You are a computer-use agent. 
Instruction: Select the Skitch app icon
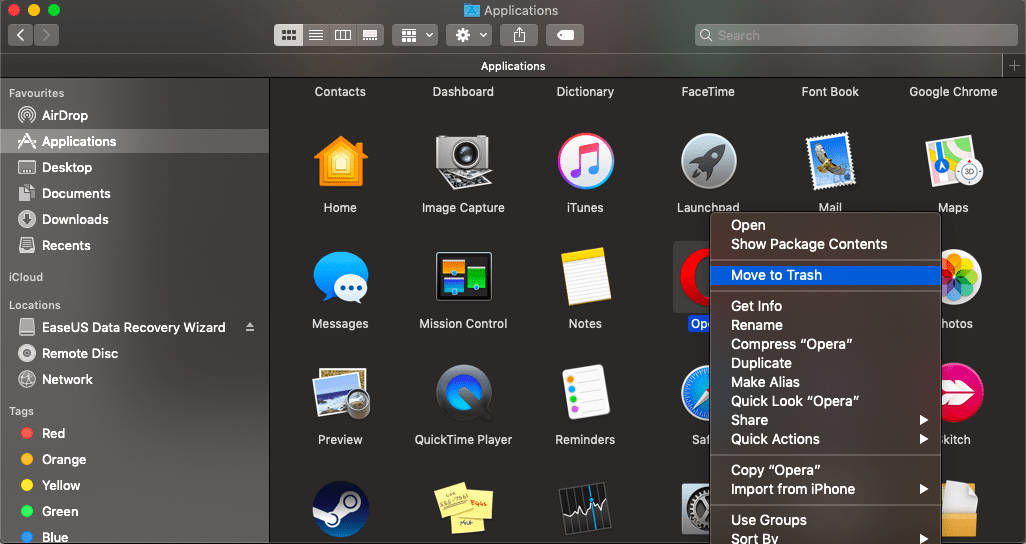[x=962, y=393]
